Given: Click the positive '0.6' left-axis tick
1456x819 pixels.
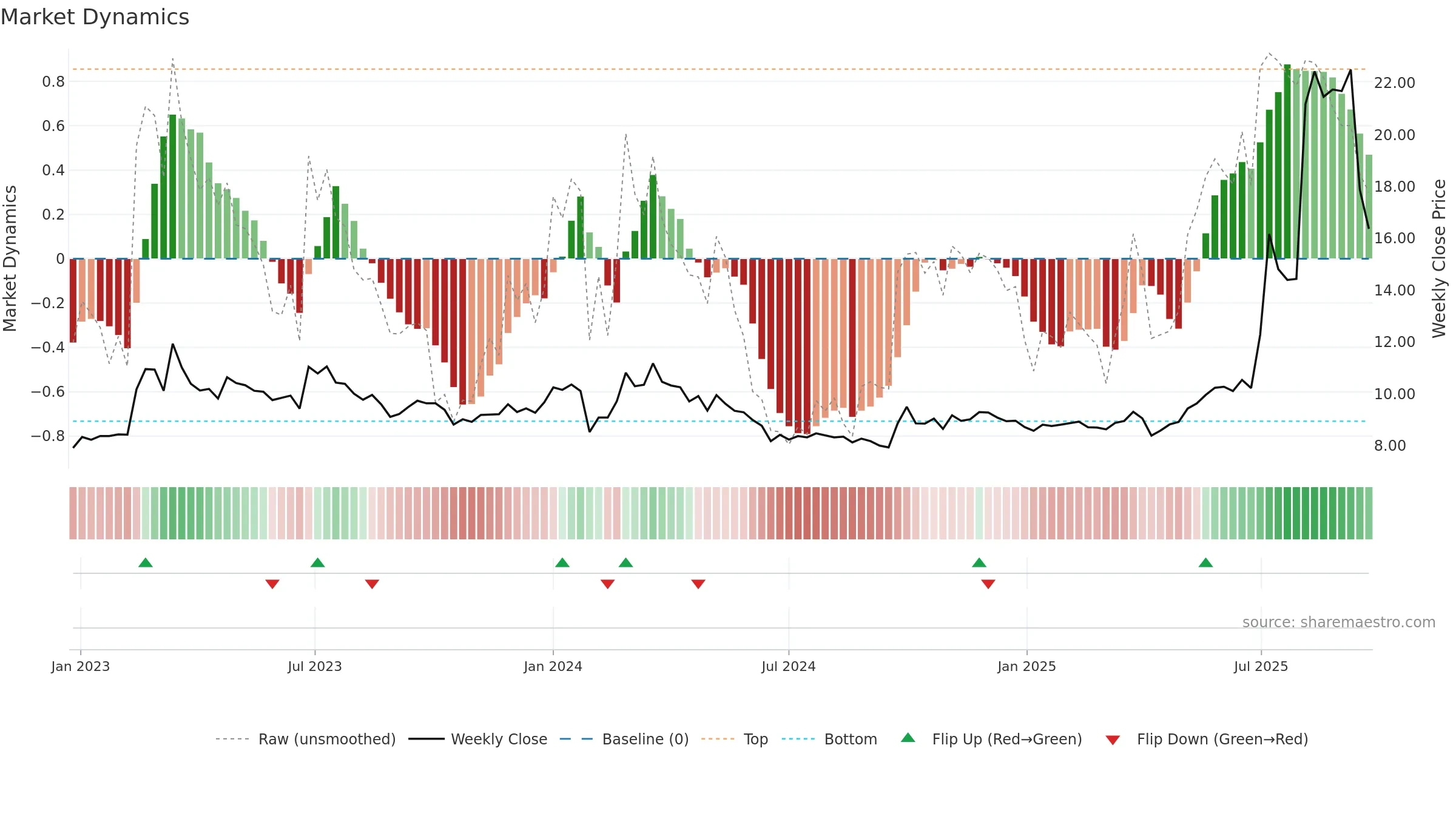Looking at the screenshot, I should click(53, 126).
